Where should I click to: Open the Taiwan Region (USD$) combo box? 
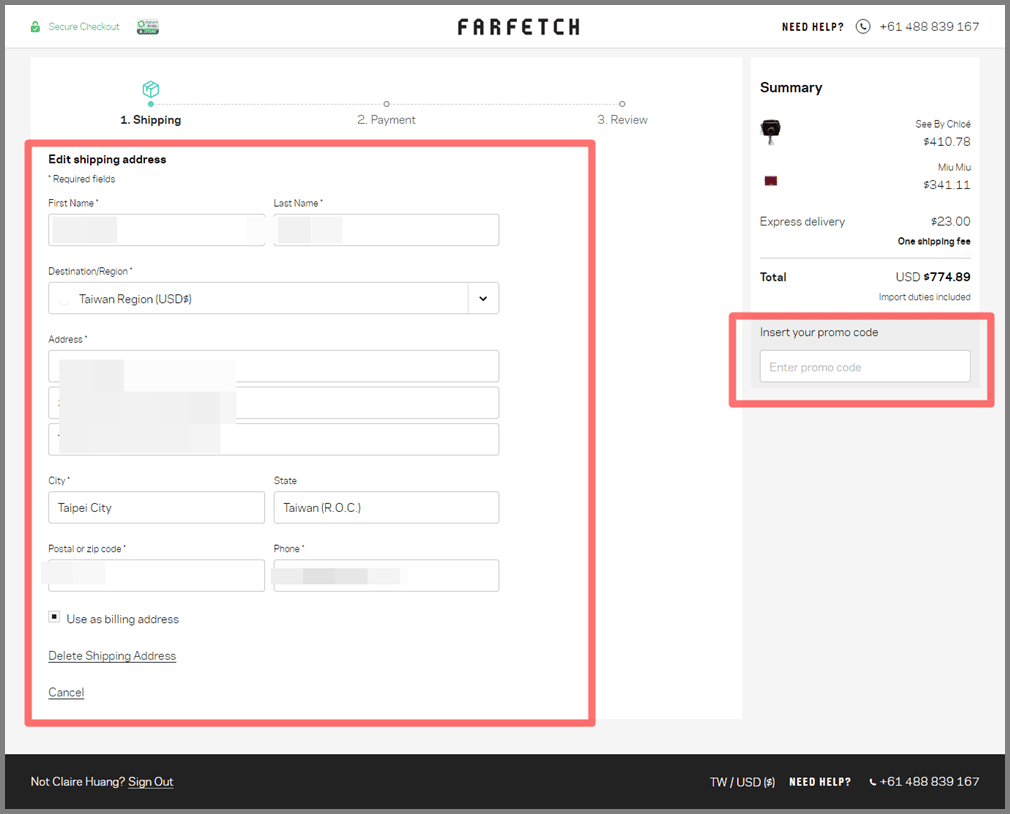(x=260, y=298)
